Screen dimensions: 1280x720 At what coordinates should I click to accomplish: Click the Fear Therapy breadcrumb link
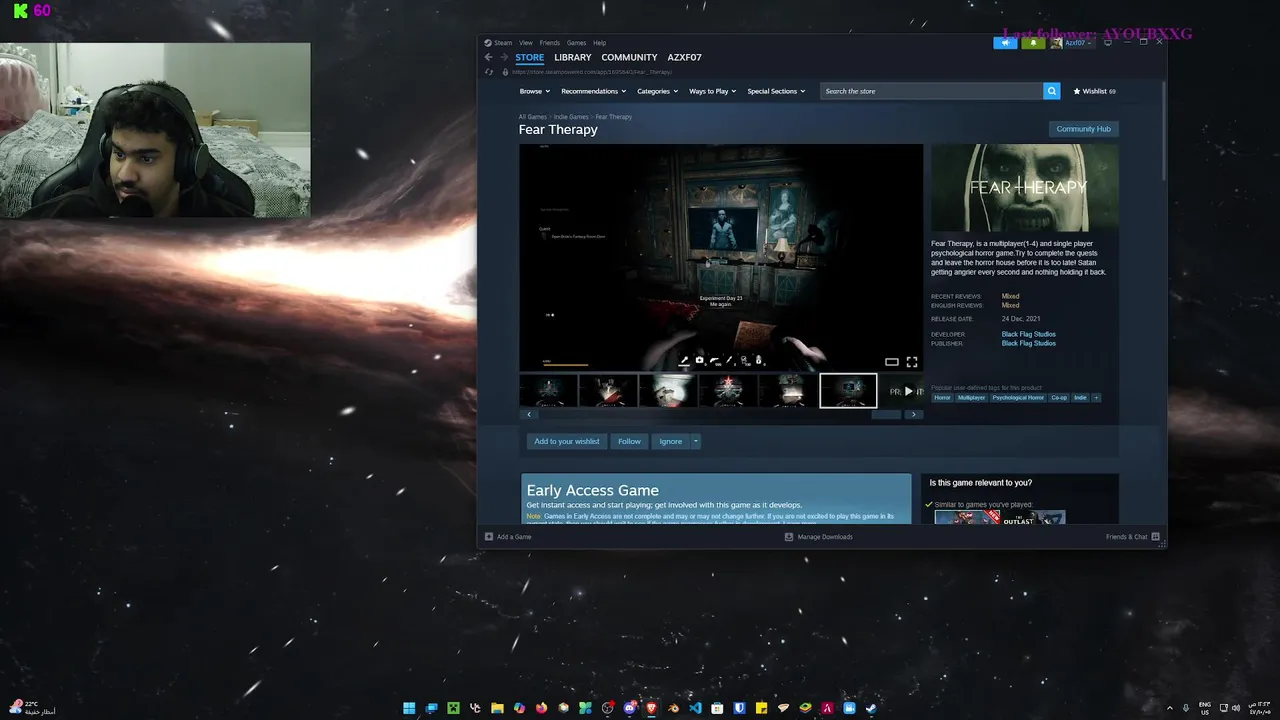click(614, 117)
